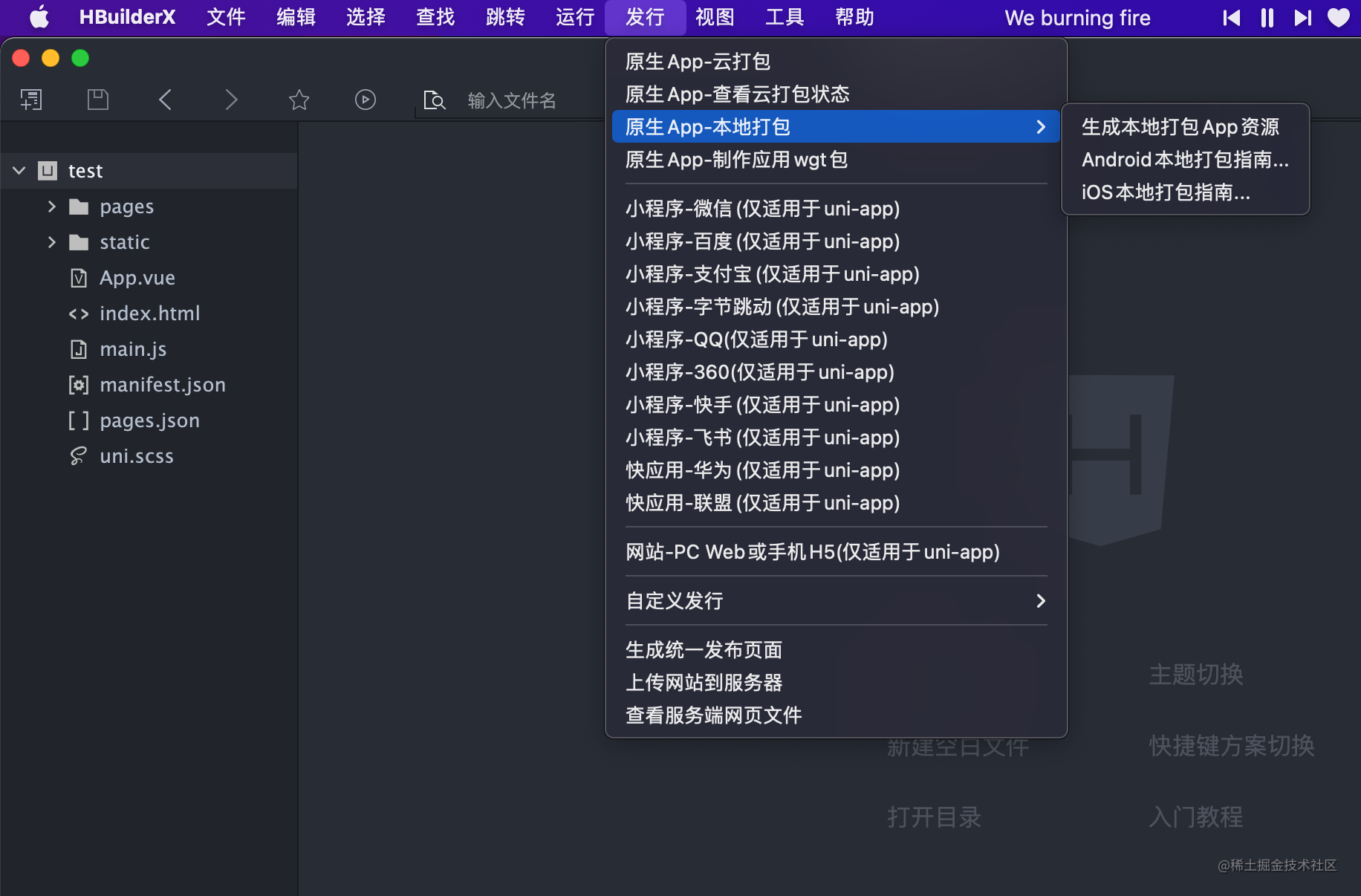Screen dimensions: 1361x896
Task: Choose 查看服务端网页文件
Action: point(836,715)
